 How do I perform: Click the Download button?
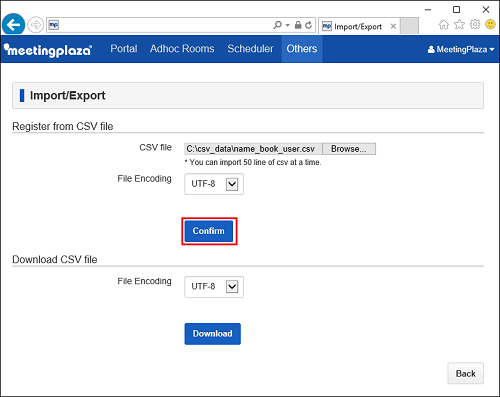(213, 334)
